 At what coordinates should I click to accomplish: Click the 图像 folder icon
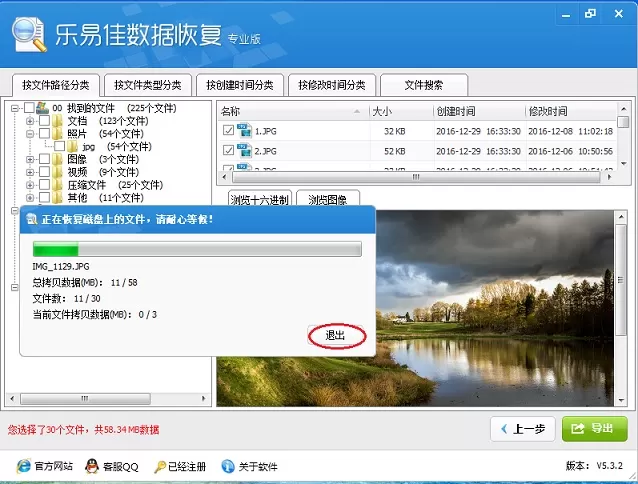coord(58,159)
